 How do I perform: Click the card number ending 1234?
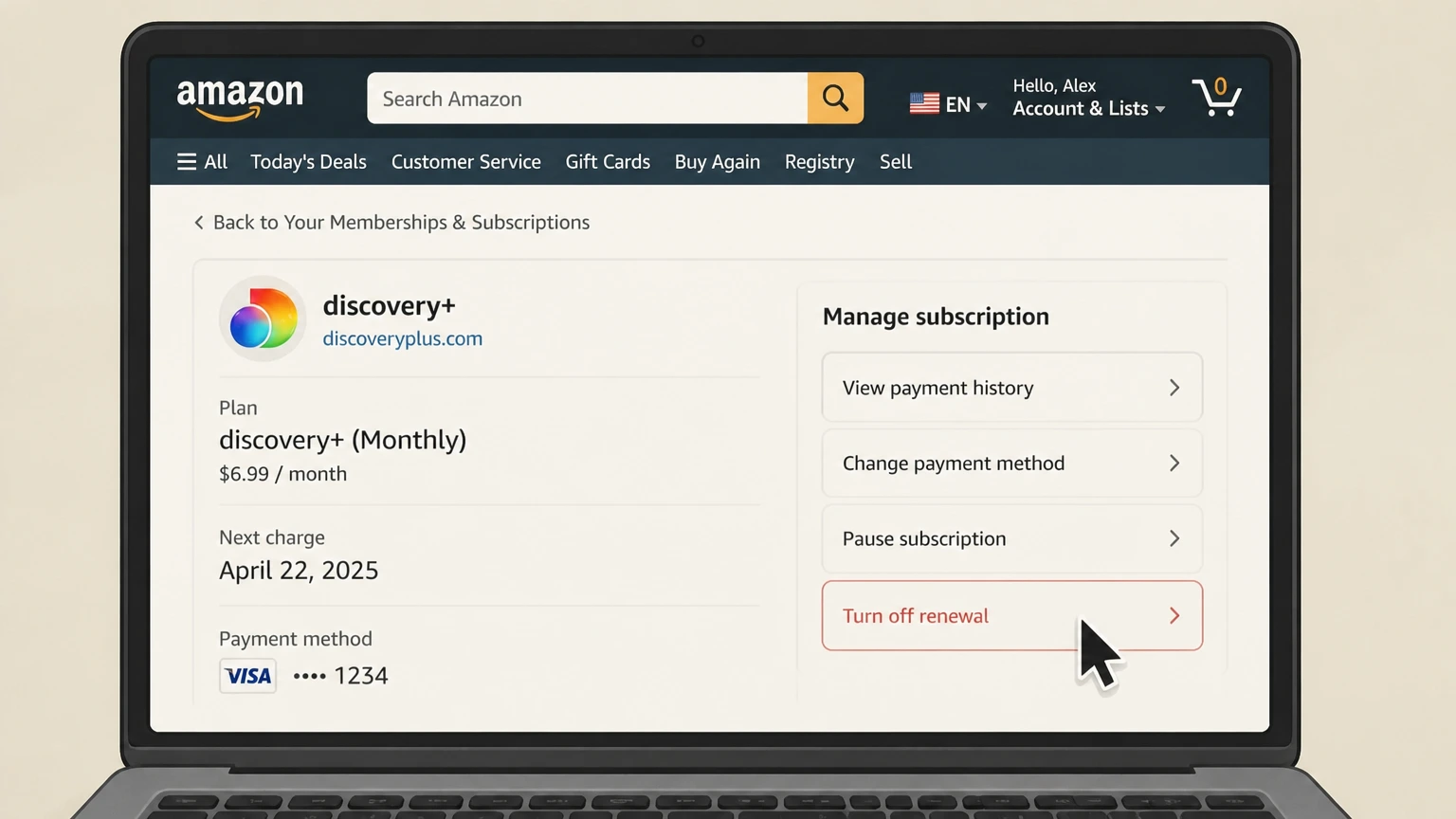340,676
